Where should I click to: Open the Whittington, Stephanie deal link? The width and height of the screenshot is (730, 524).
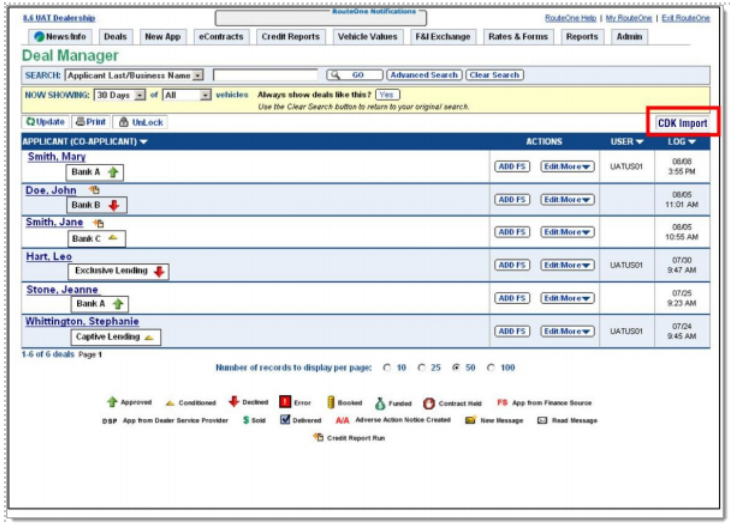coord(82,322)
